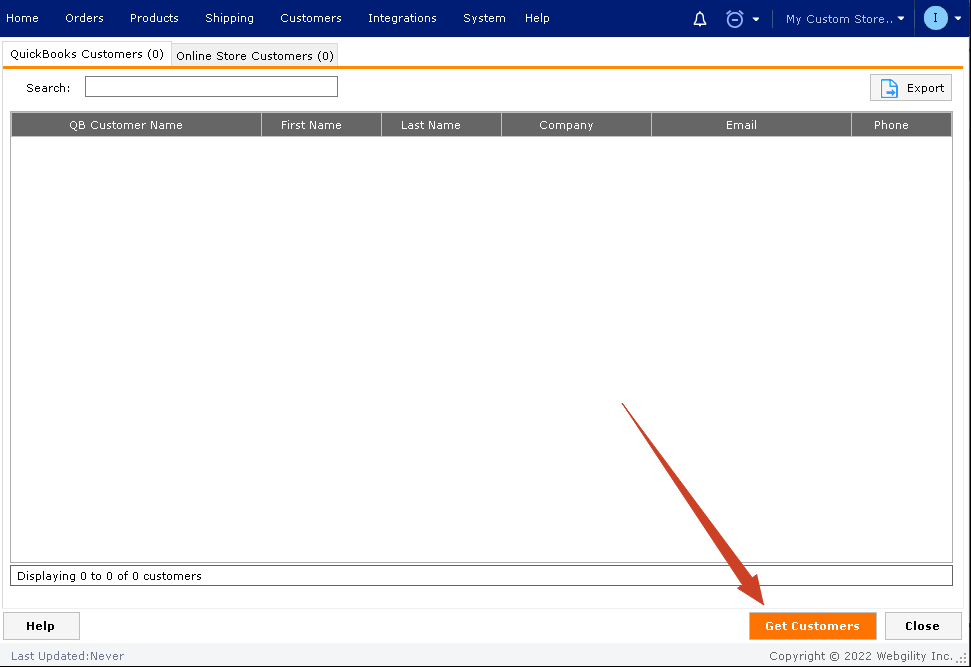Image resolution: width=971 pixels, height=667 pixels.
Task: Click the Export document icon
Action: (x=889, y=89)
